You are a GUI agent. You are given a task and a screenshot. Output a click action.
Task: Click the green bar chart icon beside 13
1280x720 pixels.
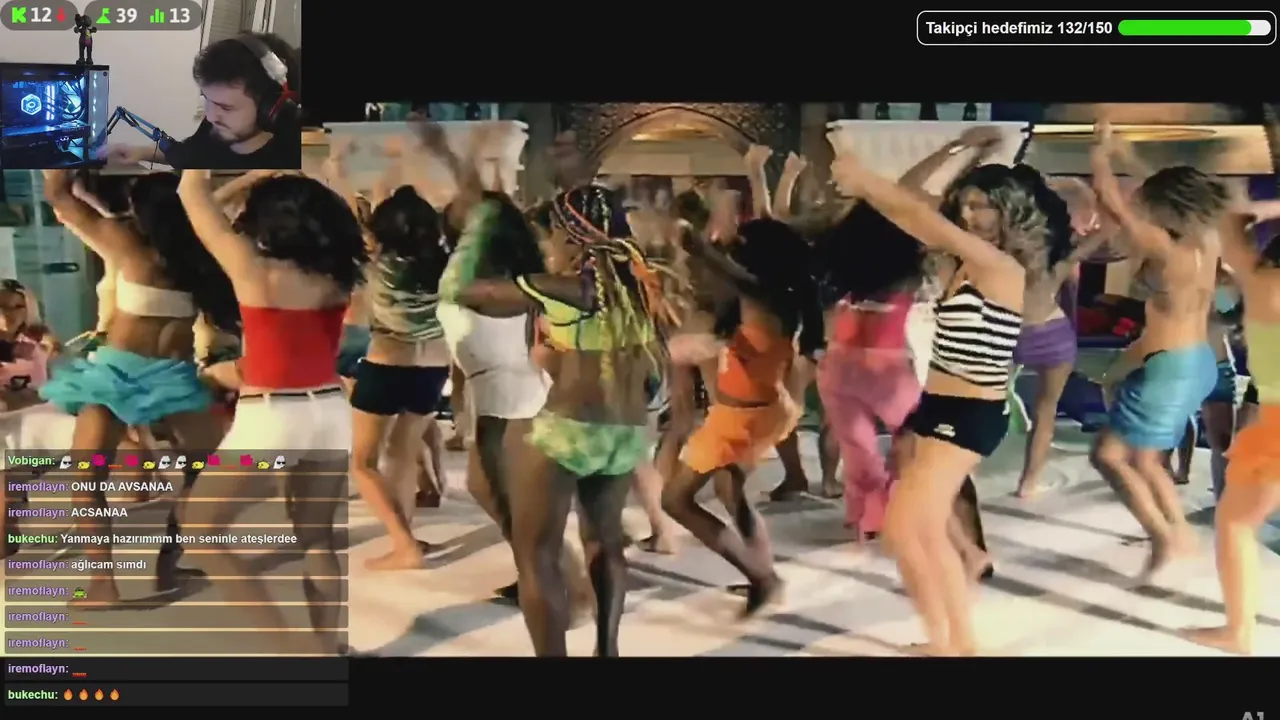(157, 15)
